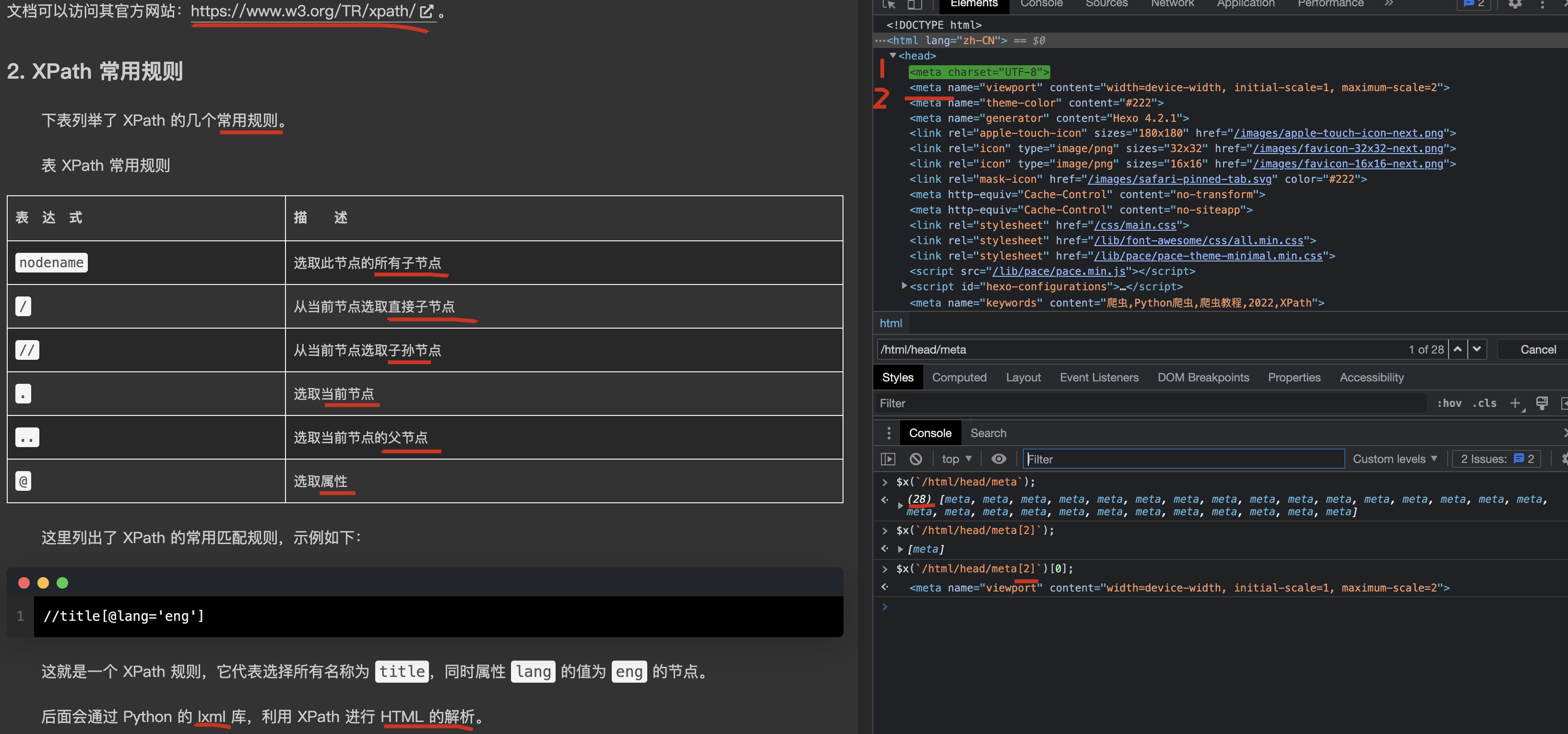The width and height of the screenshot is (1568, 734).
Task: Click the yellow dot on code block
Action: coord(43,582)
